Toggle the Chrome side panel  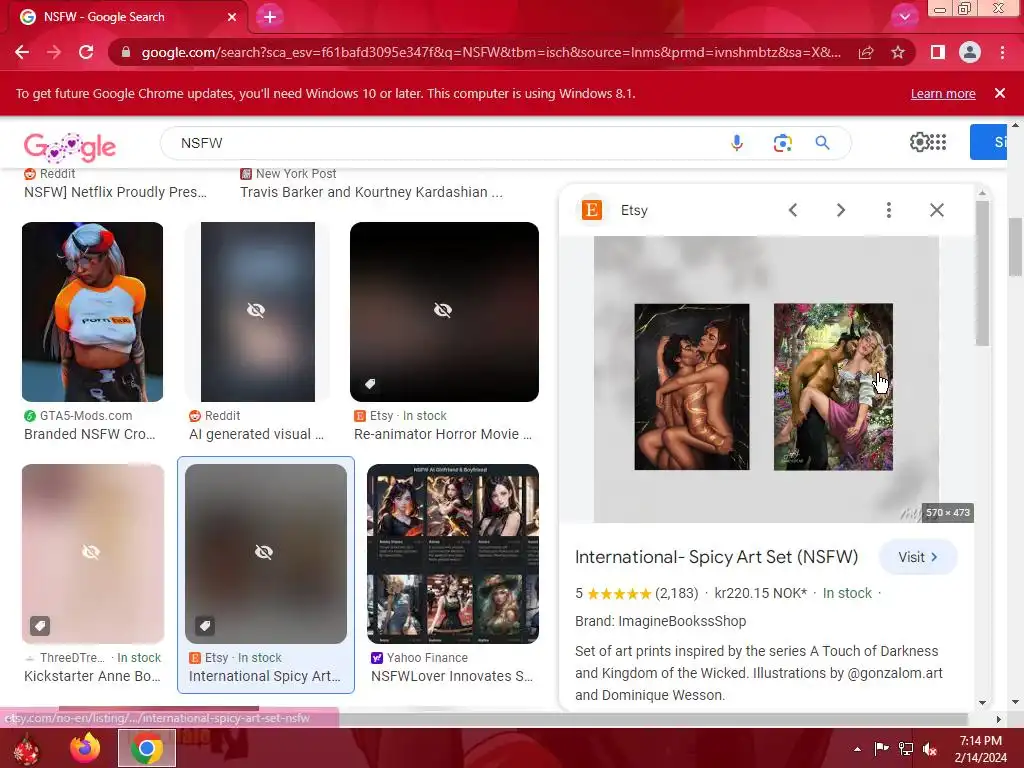click(x=938, y=52)
